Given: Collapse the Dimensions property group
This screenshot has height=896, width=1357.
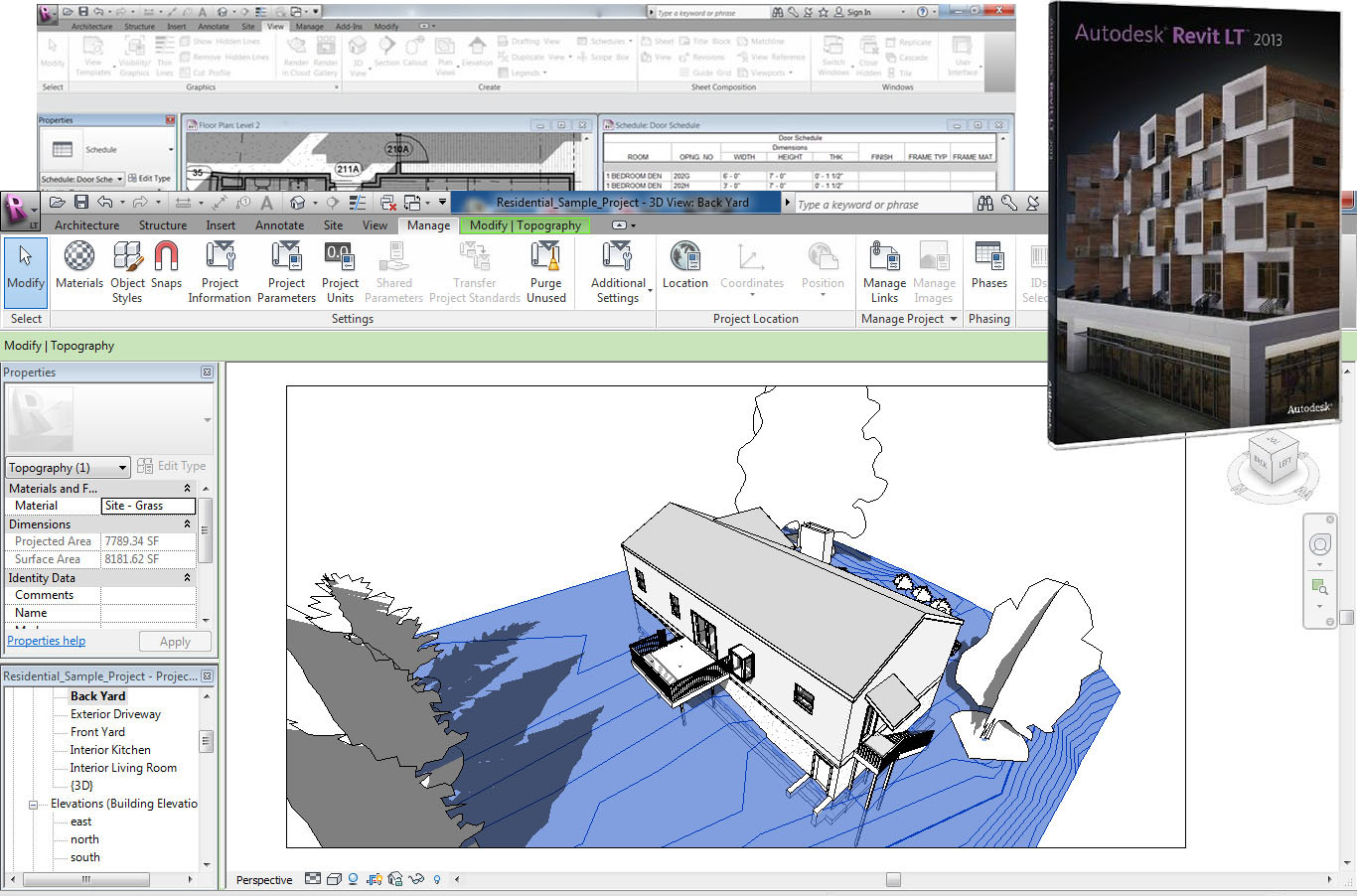Looking at the screenshot, I should (187, 524).
